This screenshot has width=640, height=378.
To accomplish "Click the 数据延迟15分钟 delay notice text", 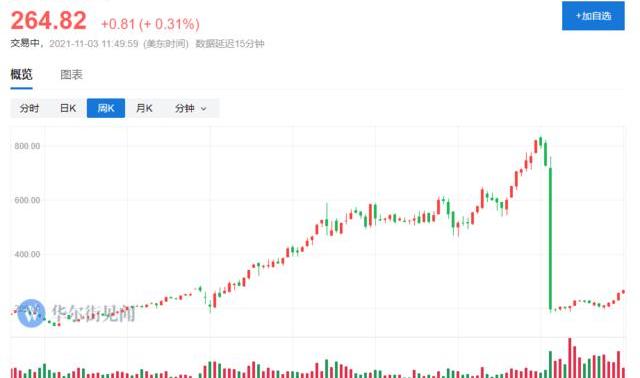I will click(230, 44).
